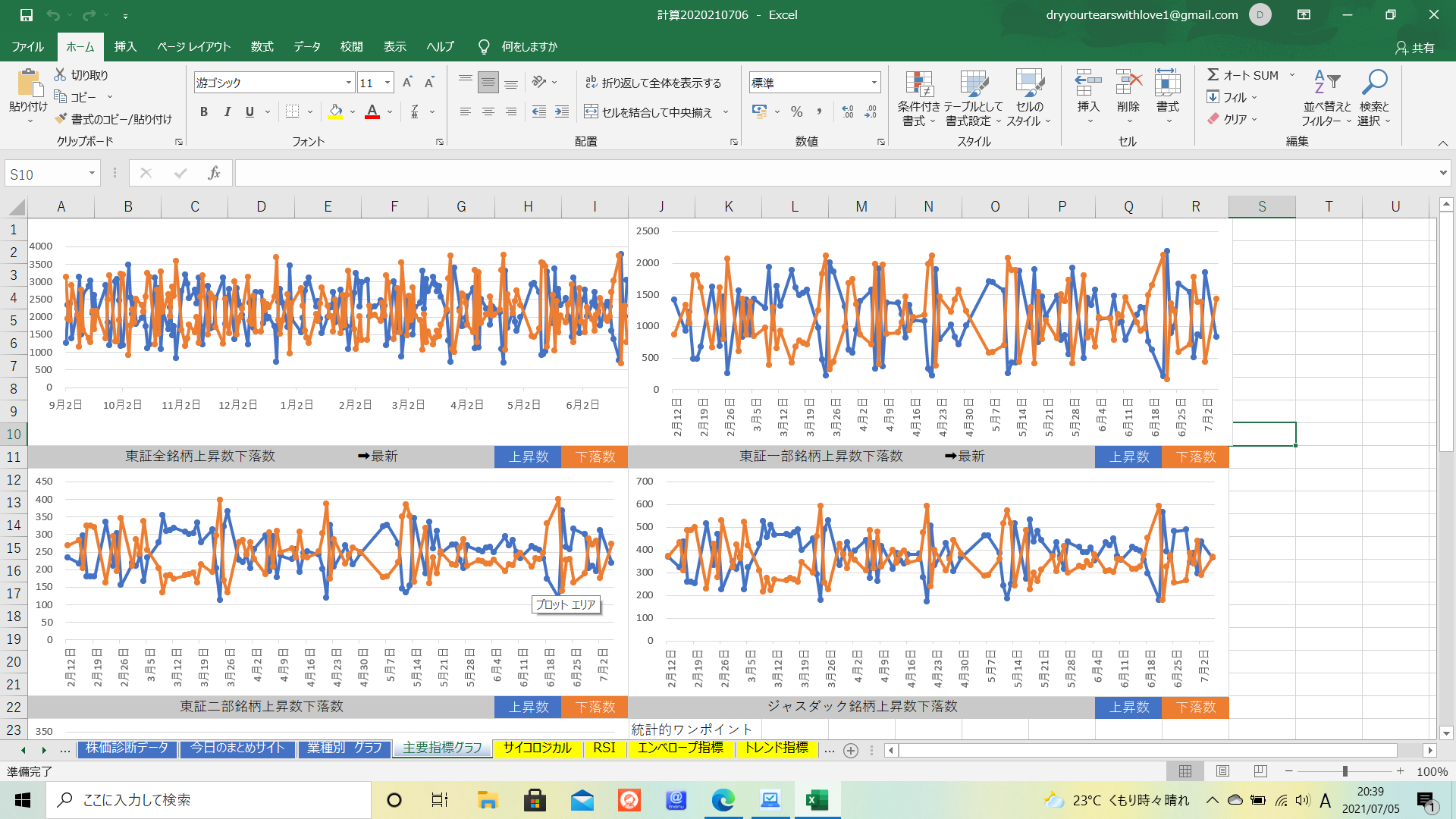The image size is (1456, 819).
Task: Open conditional formatting (条件付き書式) icon
Action: [x=918, y=84]
